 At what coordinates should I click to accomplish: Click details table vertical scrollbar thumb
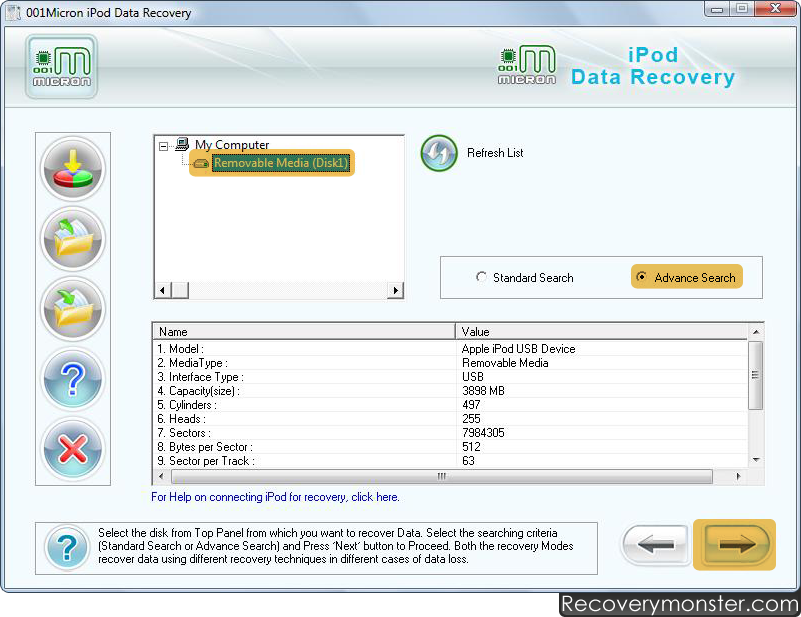(x=756, y=375)
